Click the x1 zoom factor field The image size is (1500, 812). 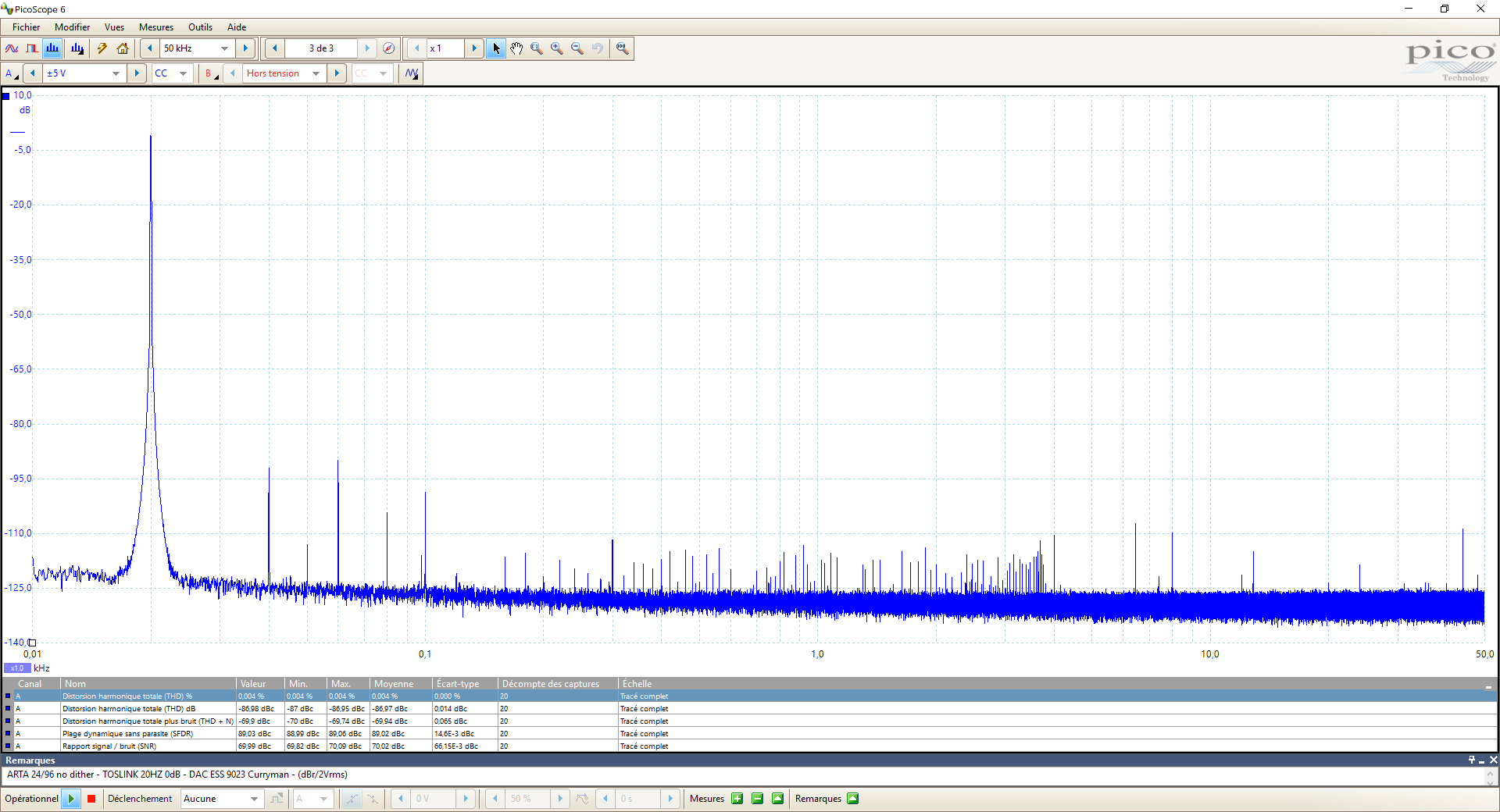tap(445, 48)
